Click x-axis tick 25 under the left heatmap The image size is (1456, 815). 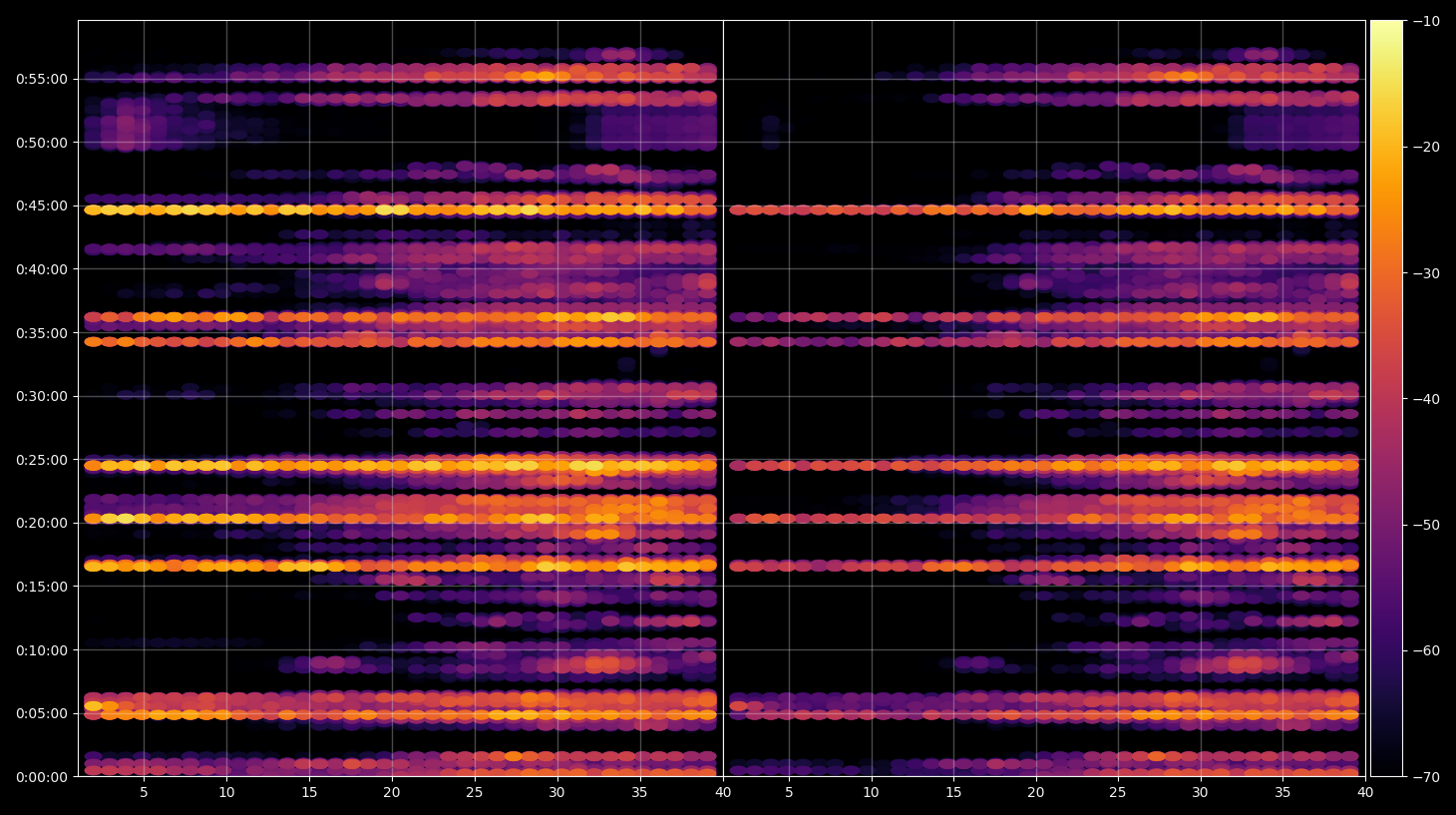click(475, 793)
